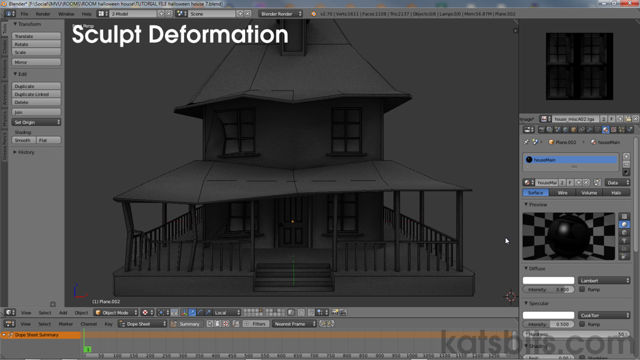This screenshot has height=360, width=640.
Task: Toggle the Summary button in dope sheet
Action: pyautogui.click(x=186, y=324)
